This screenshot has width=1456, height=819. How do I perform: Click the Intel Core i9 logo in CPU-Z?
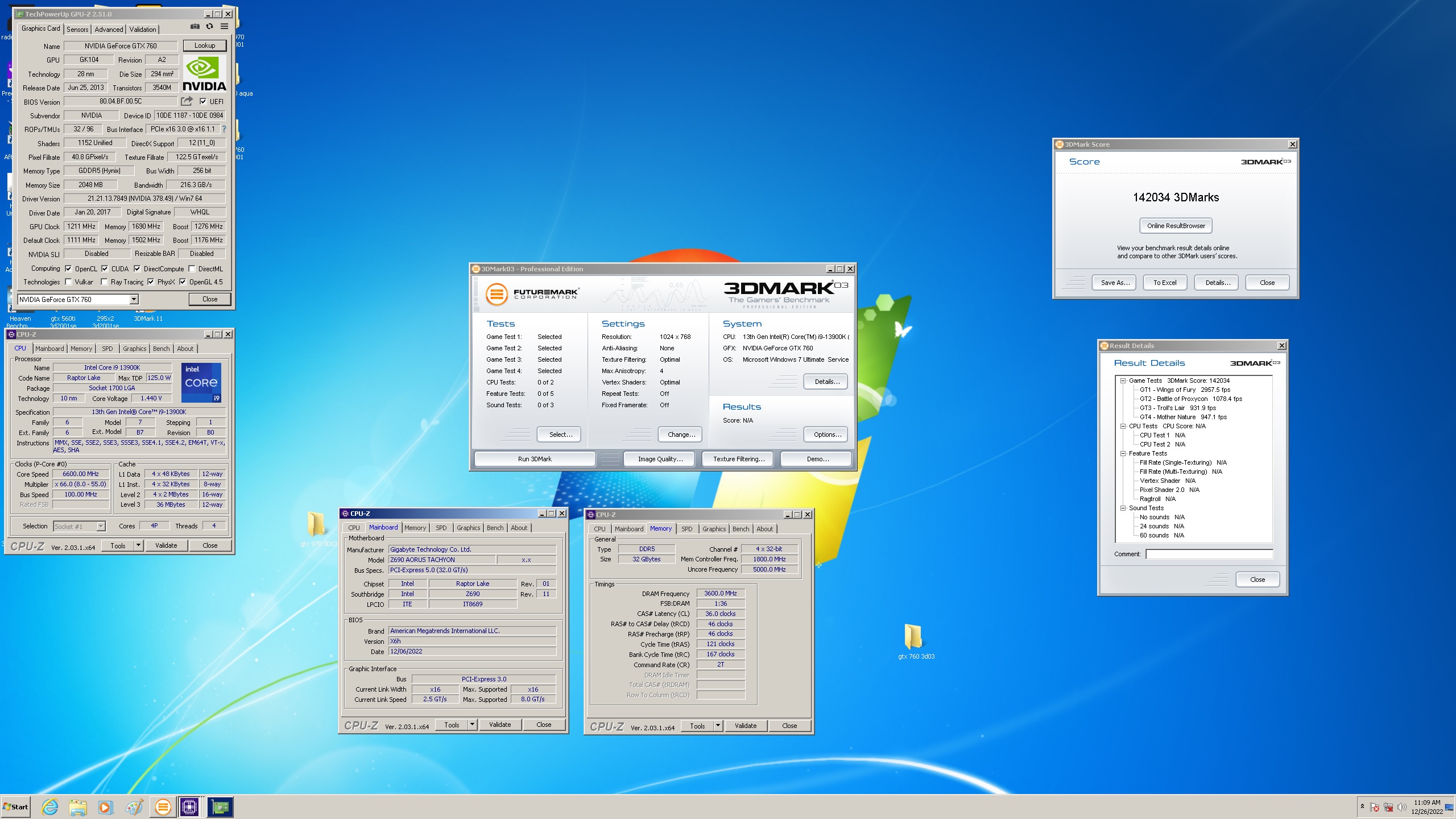201,382
